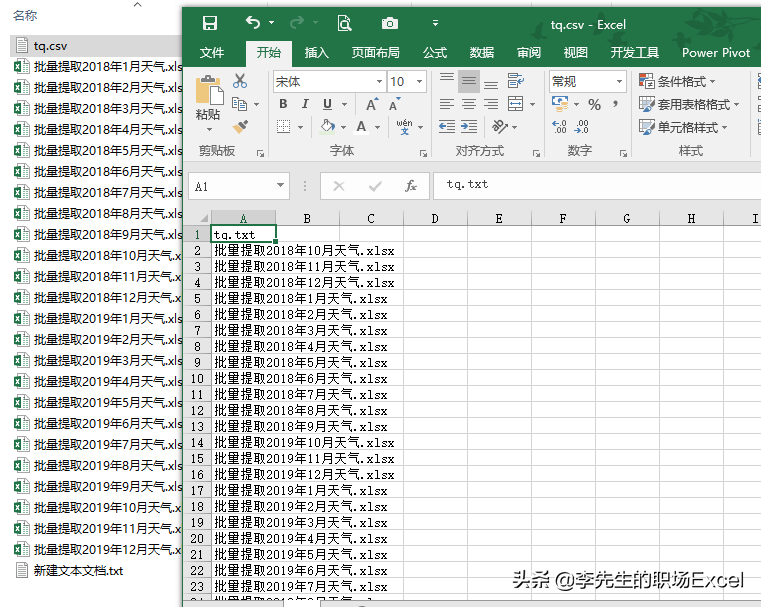Expand the Name Box dropdown arrow
761x607 pixels.
pos(281,185)
